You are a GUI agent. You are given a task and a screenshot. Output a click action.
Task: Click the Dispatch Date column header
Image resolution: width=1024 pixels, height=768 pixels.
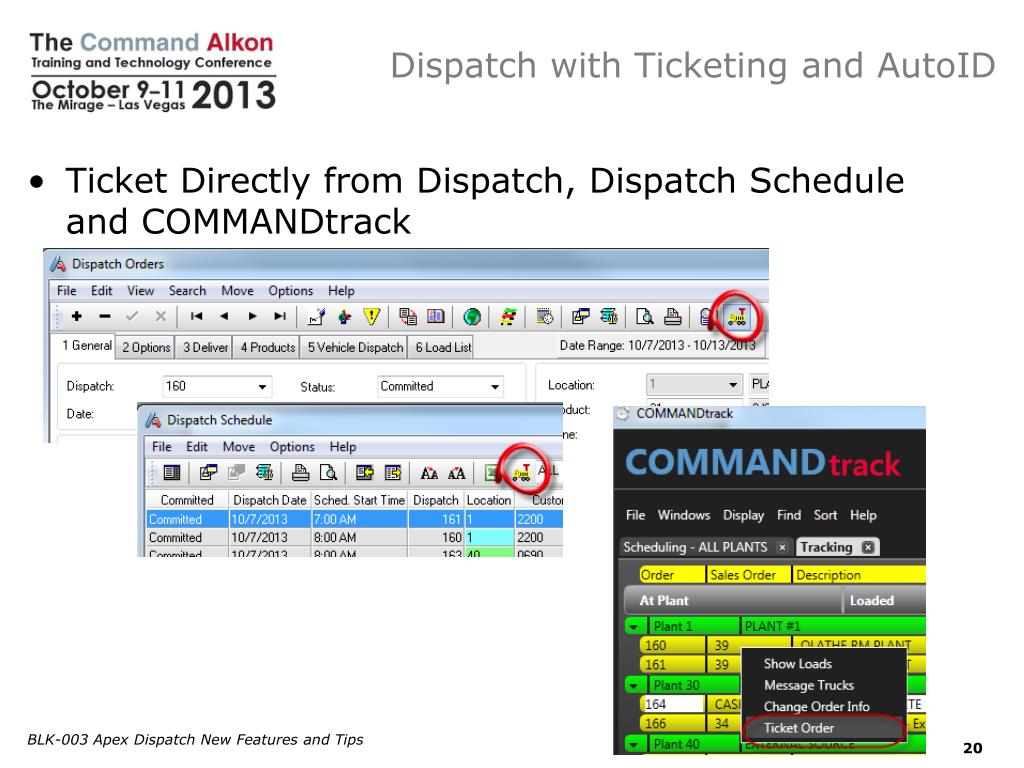click(x=270, y=500)
